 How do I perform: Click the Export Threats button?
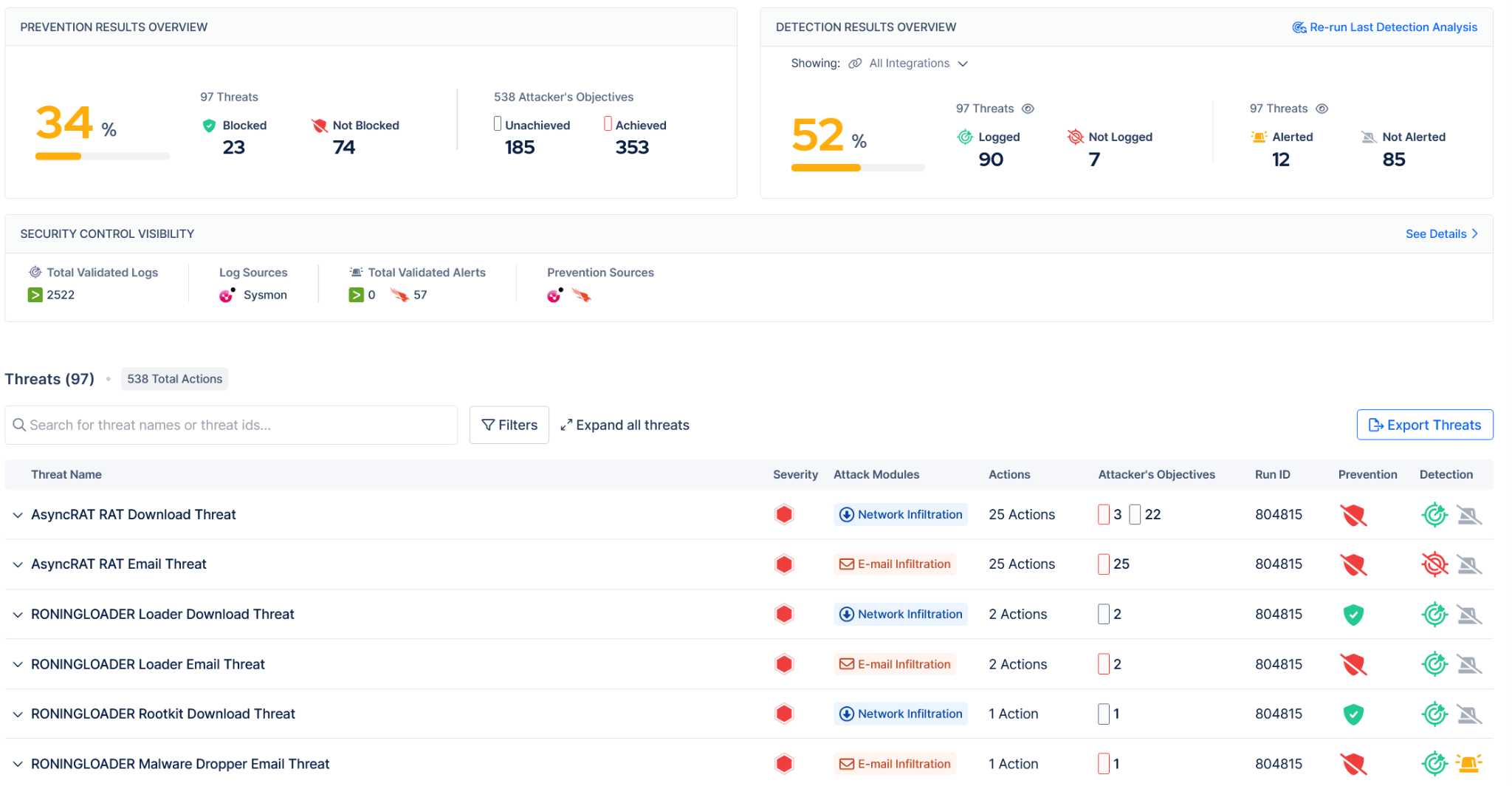1424,425
